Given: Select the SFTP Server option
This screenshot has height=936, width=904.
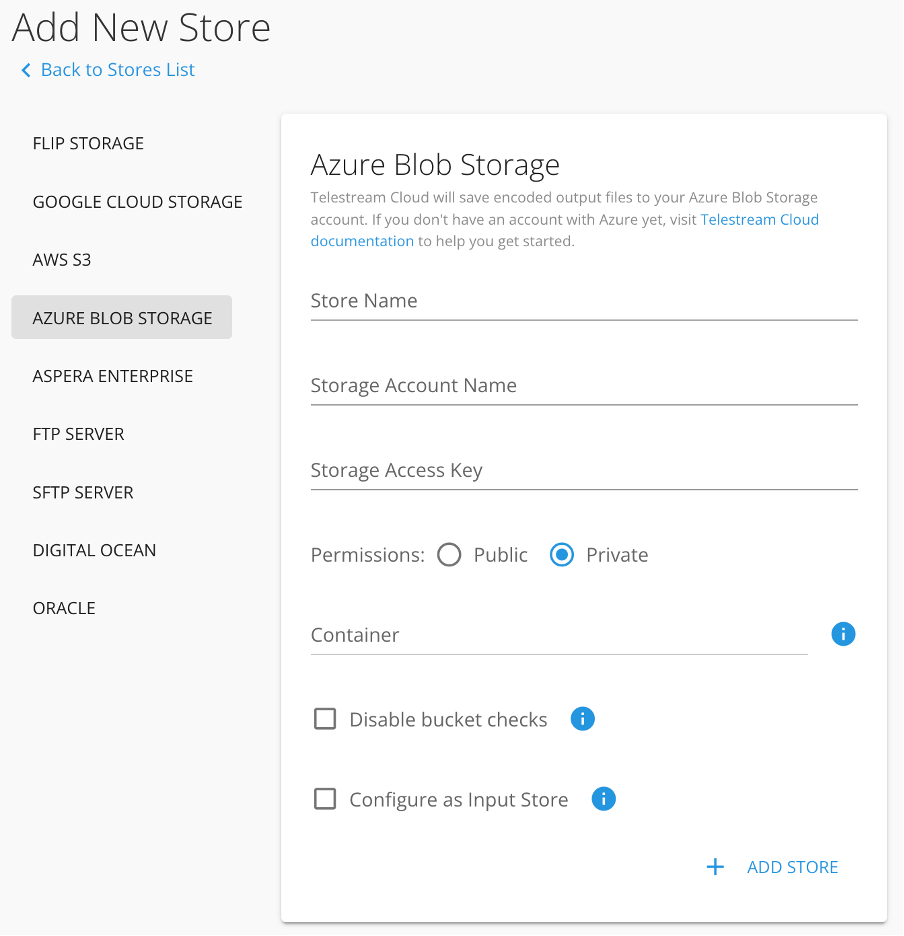Looking at the screenshot, I should 82,492.
